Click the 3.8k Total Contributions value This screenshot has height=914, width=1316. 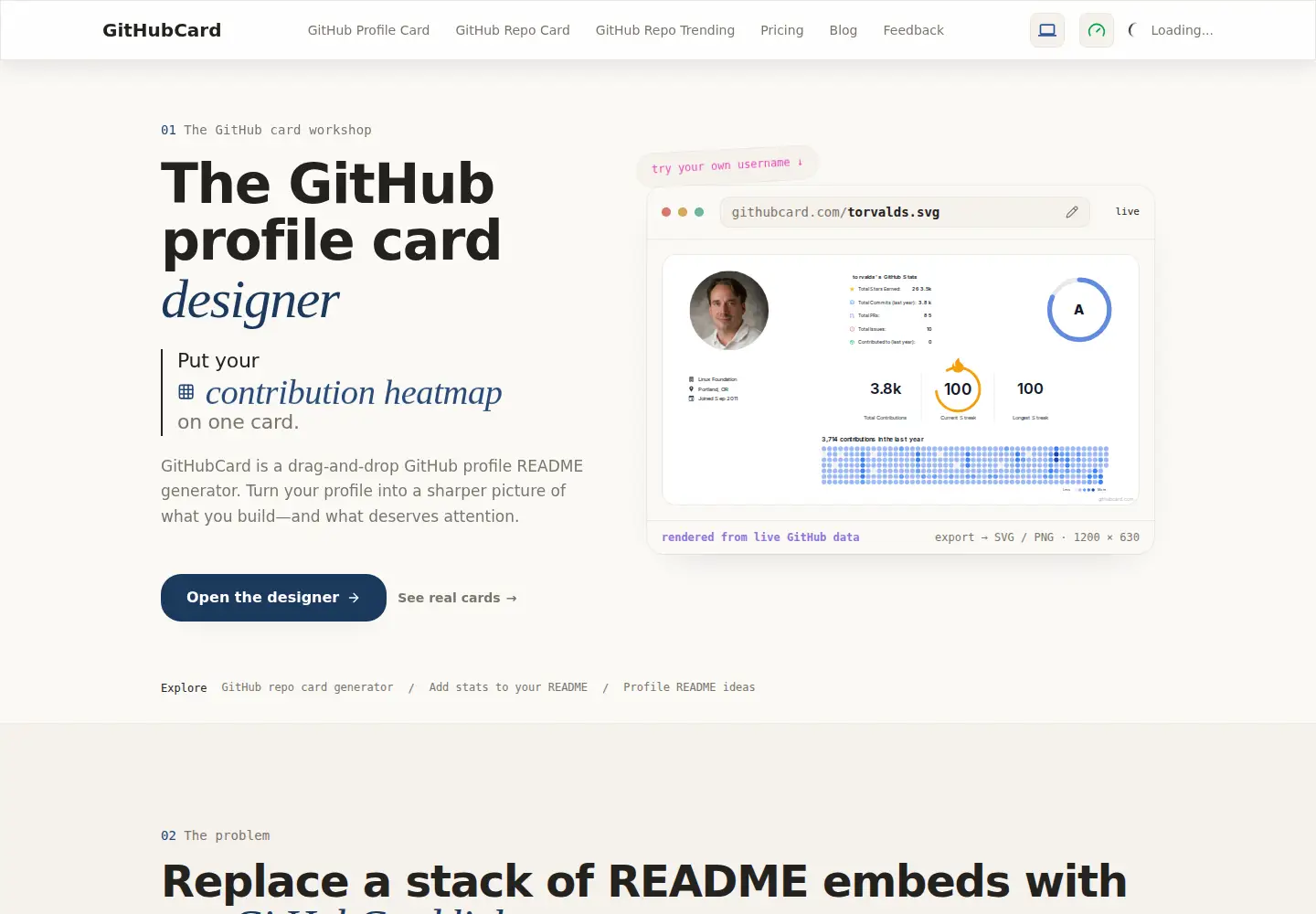886,389
